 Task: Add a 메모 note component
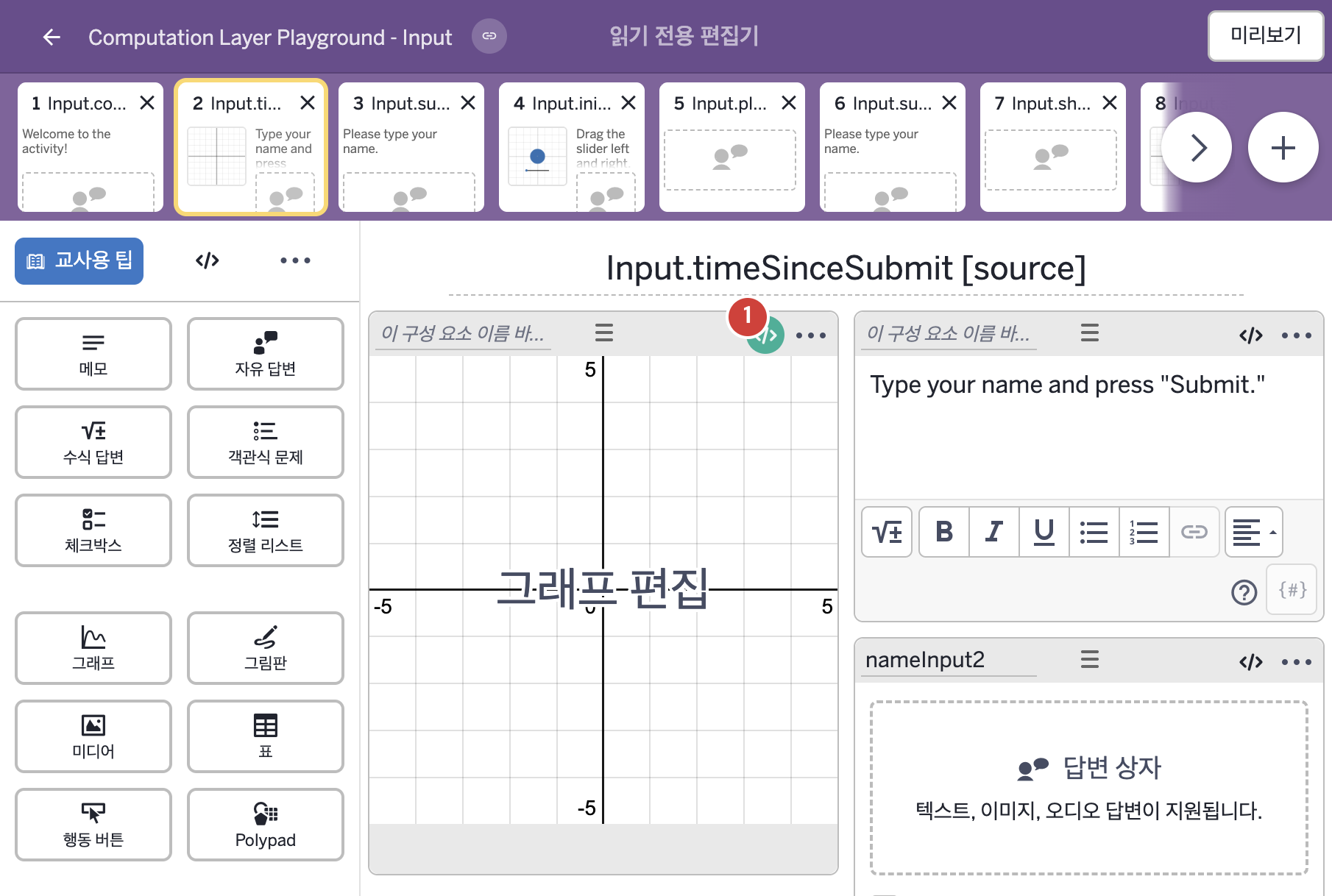93,354
